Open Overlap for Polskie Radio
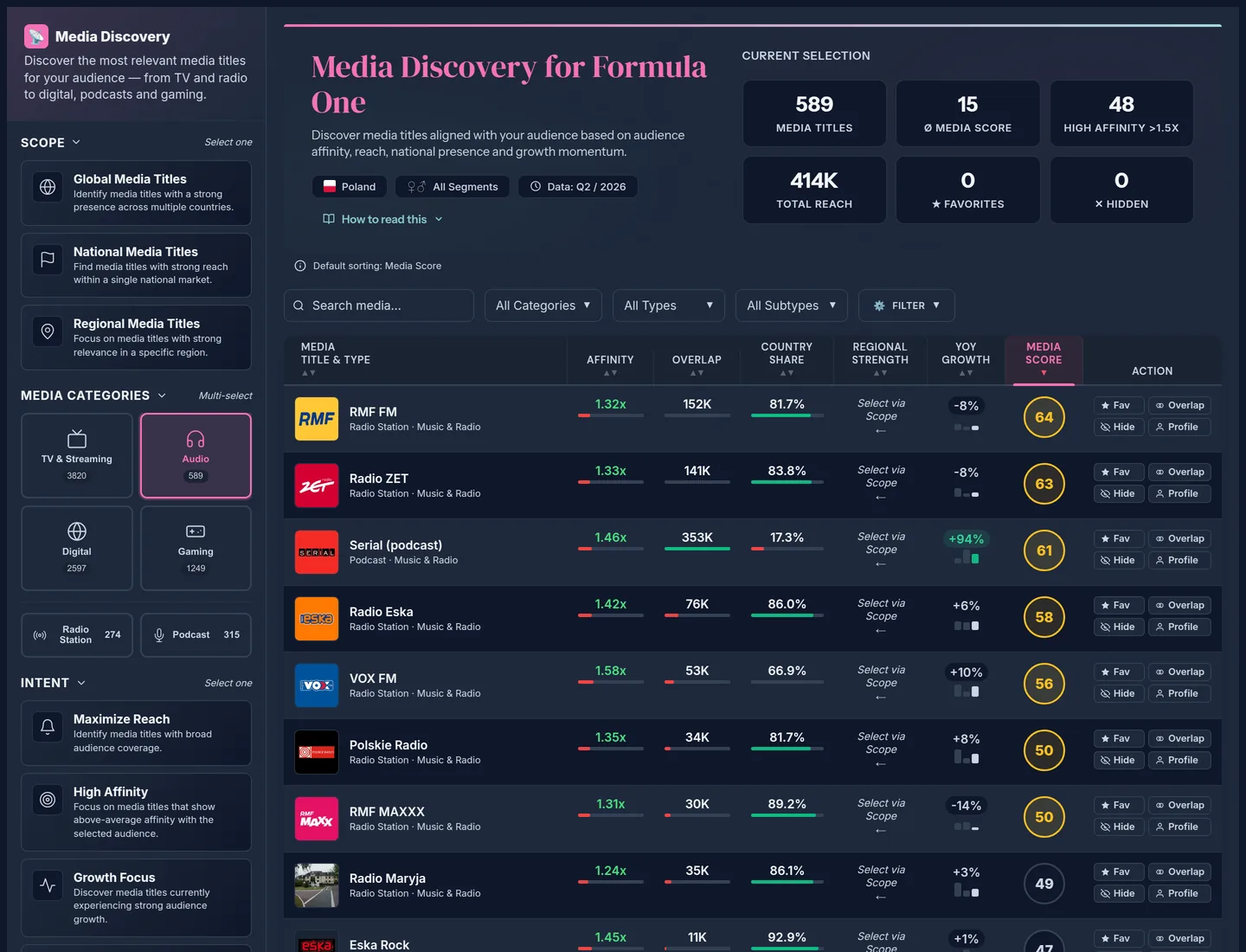The width and height of the screenshot is (1246, 952). [1179, 738]
